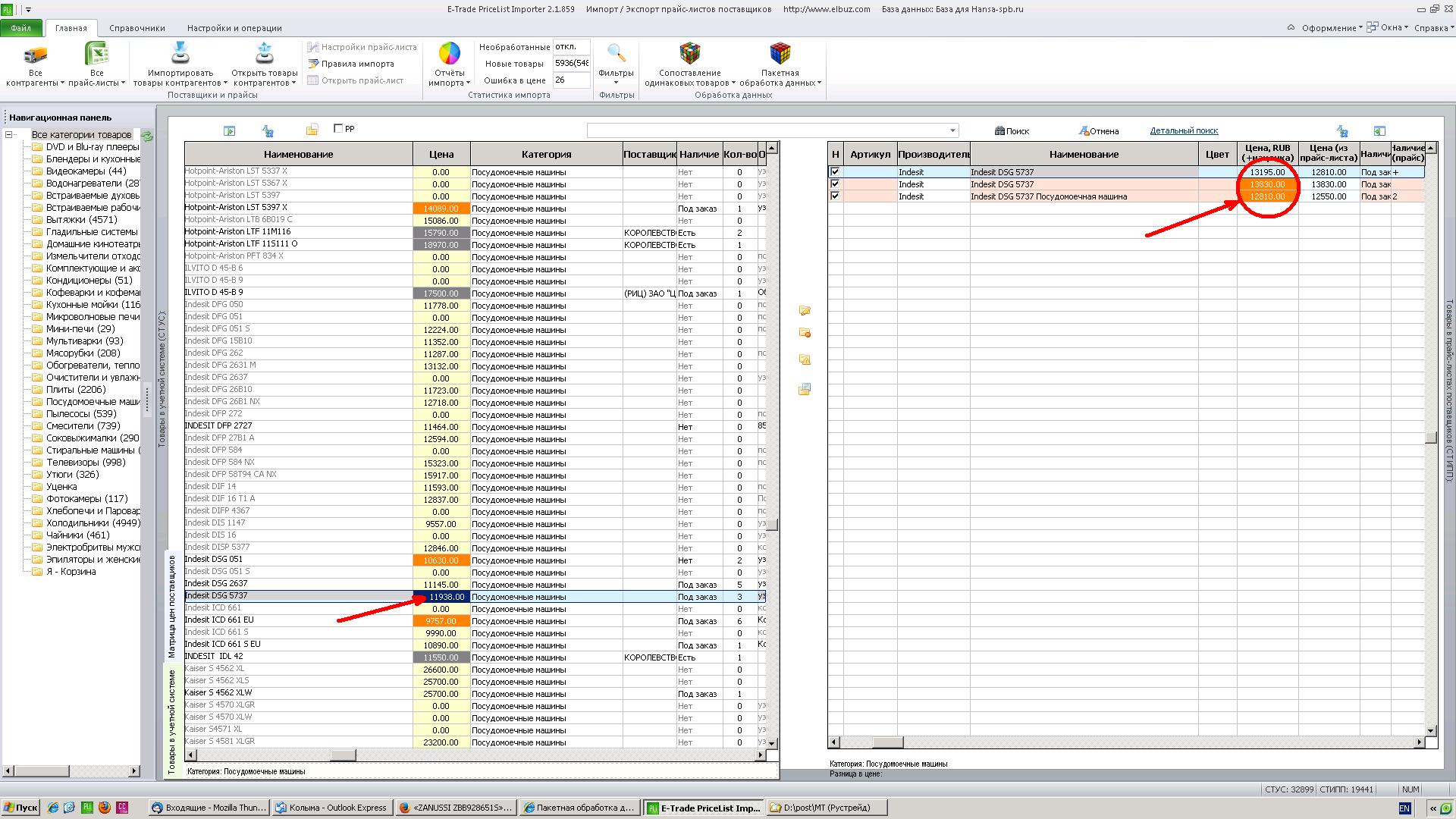Click the Ошибка в цене value field

(x=571, y=80)
